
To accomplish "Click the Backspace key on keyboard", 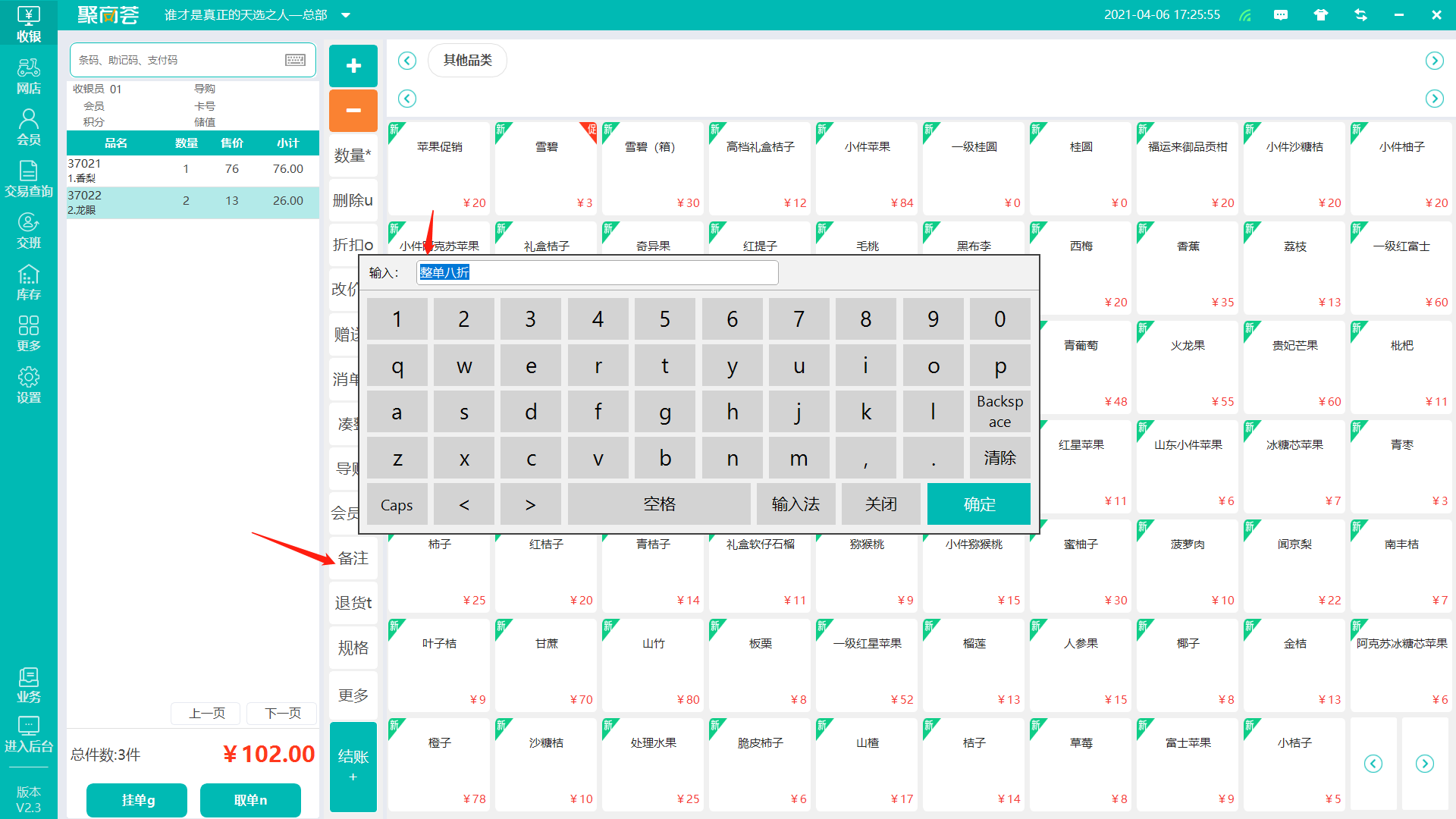I will 999,412.
